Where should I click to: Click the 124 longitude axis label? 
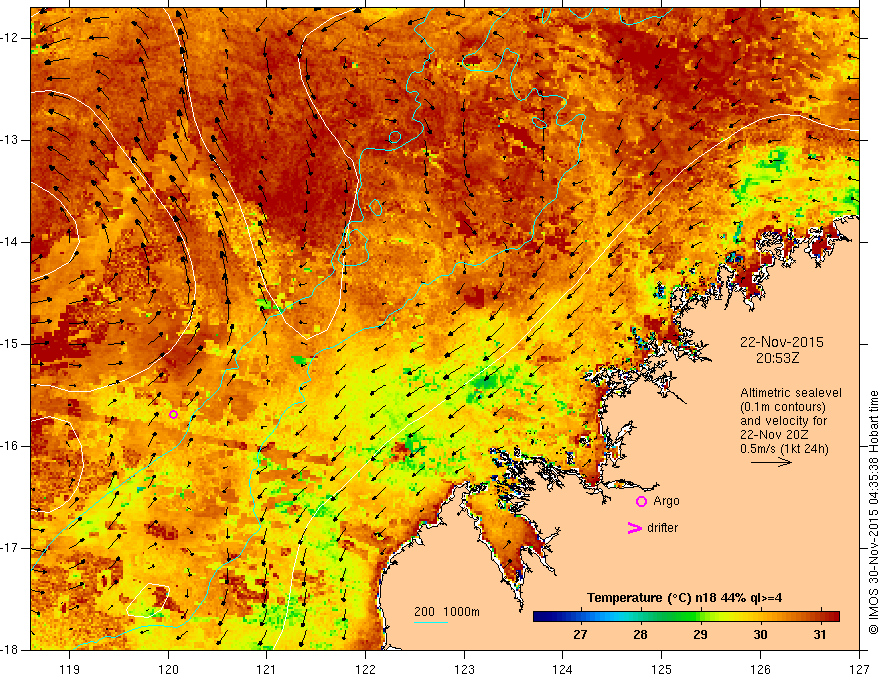(563, 670)
